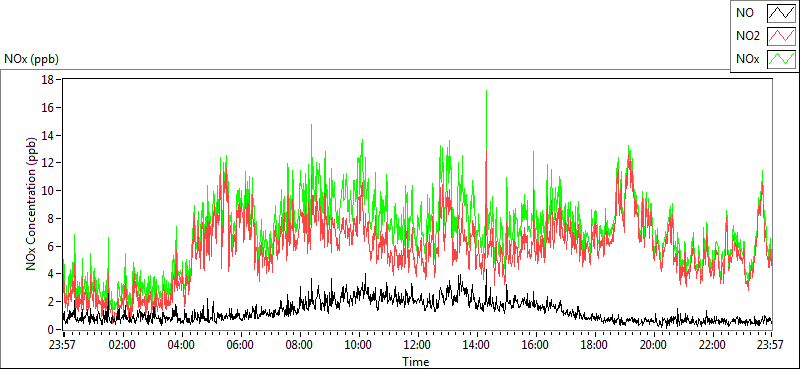The height and width of the screenshot is (369, 800).
Task: Select the NO legend label
Action: pos(744,14)
